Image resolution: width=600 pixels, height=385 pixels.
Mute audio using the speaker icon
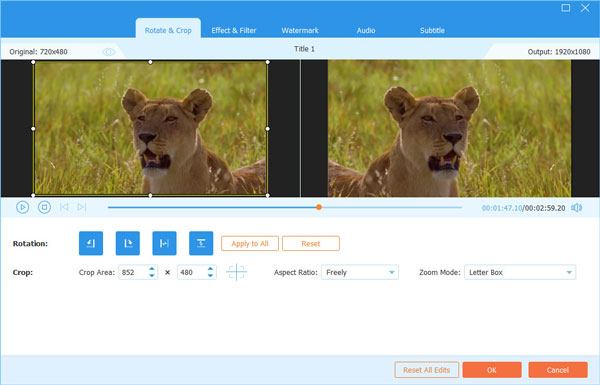click(576, 207)
